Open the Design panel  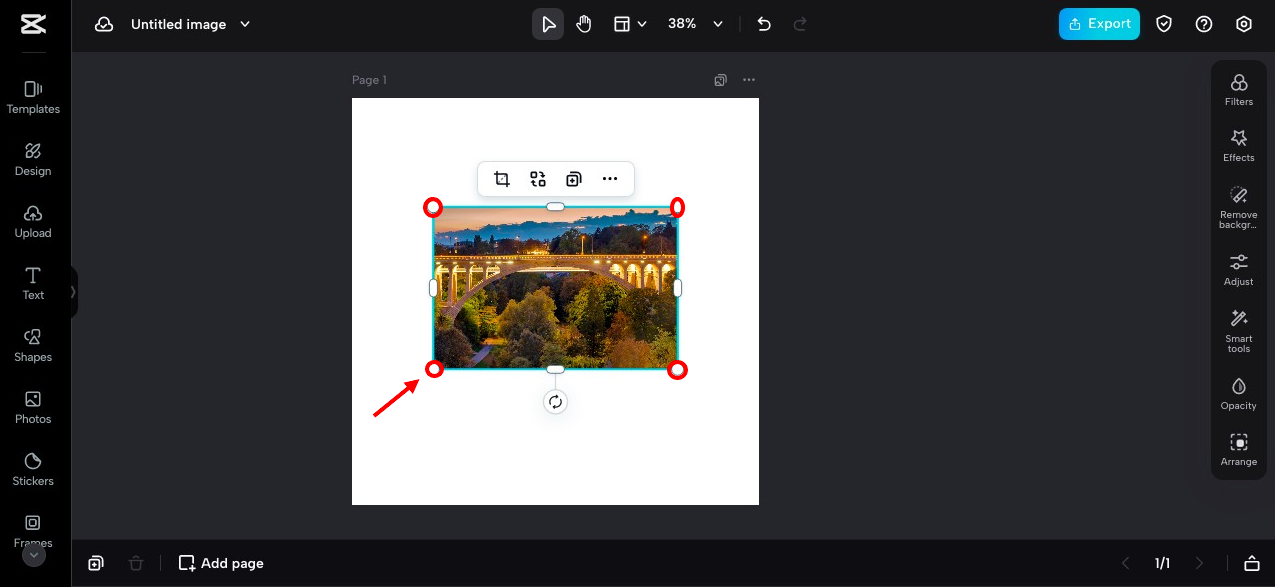pos(33,159)
